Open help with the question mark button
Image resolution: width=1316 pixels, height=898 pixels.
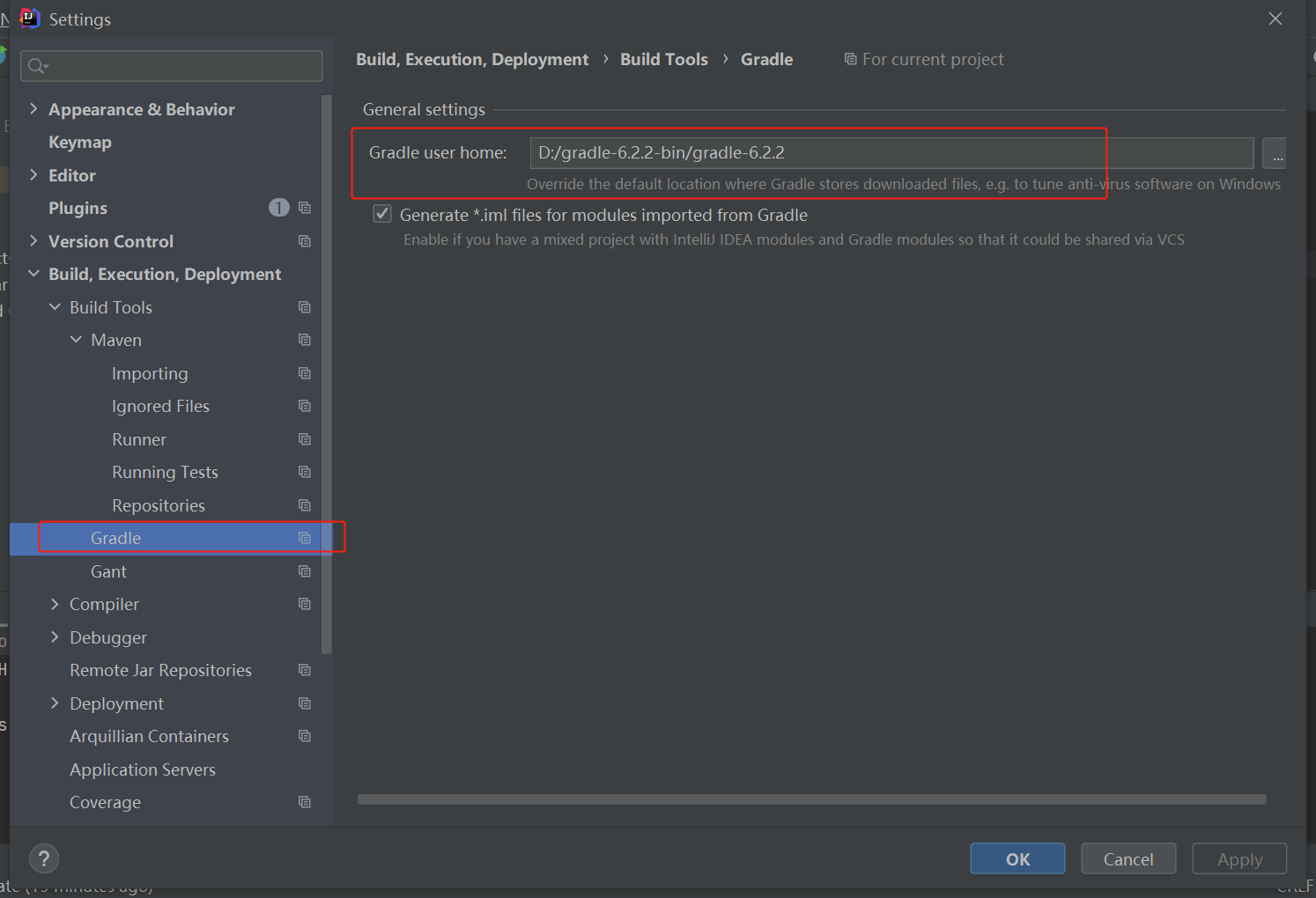[x=44, y=858]
